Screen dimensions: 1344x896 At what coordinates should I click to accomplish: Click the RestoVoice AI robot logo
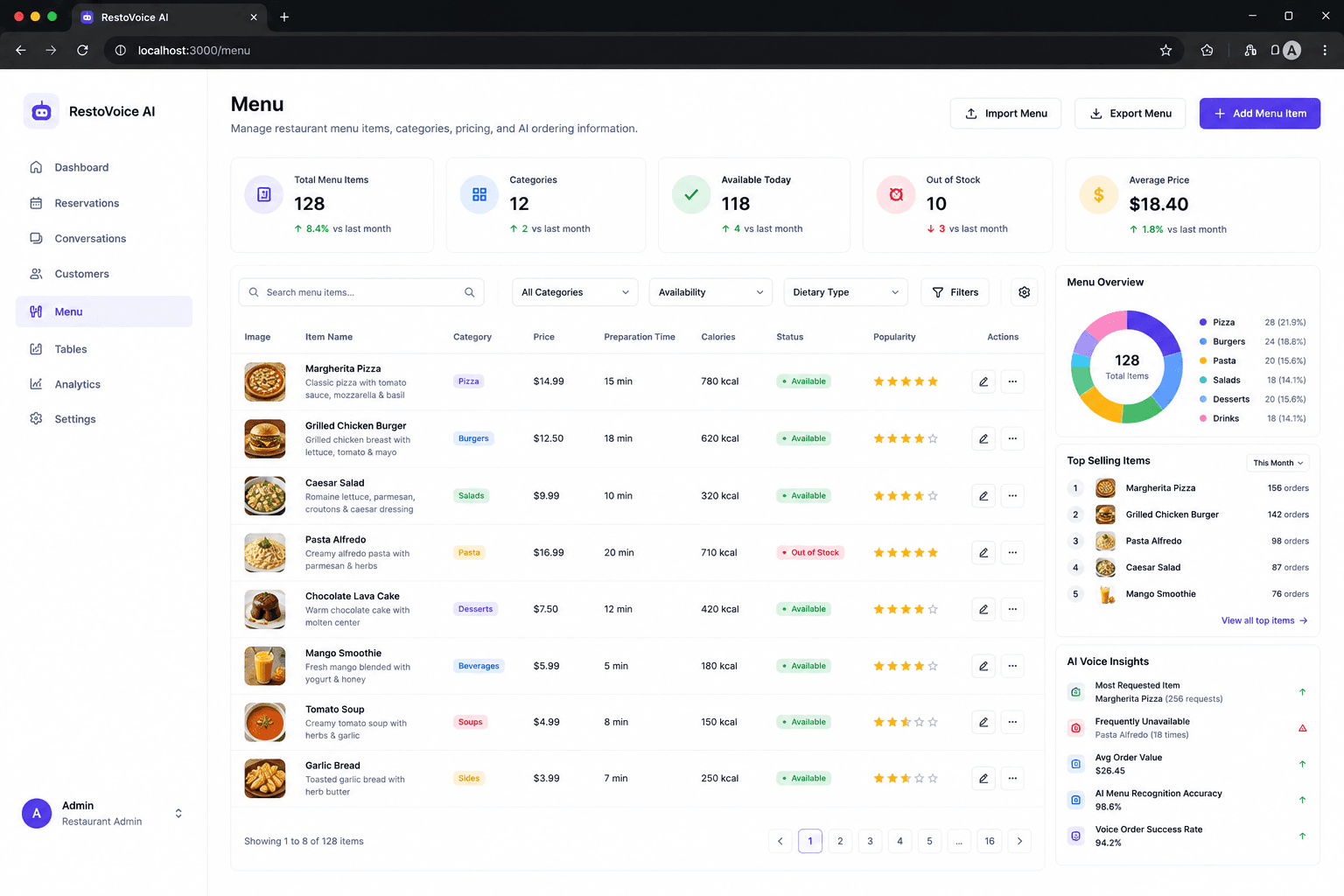click(x=41, y=111)
